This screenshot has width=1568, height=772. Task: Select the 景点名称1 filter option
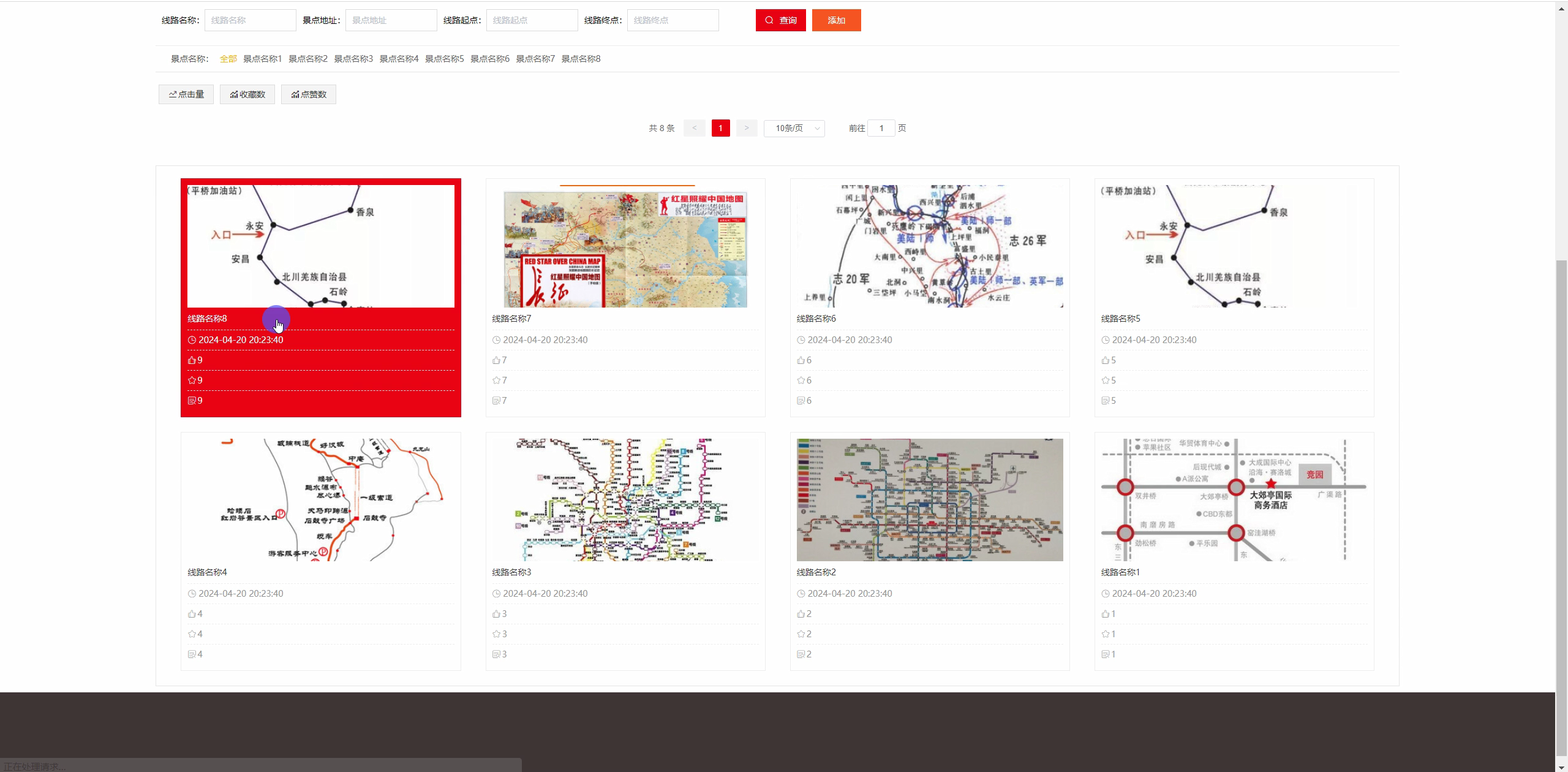click(x=262, y=58)
